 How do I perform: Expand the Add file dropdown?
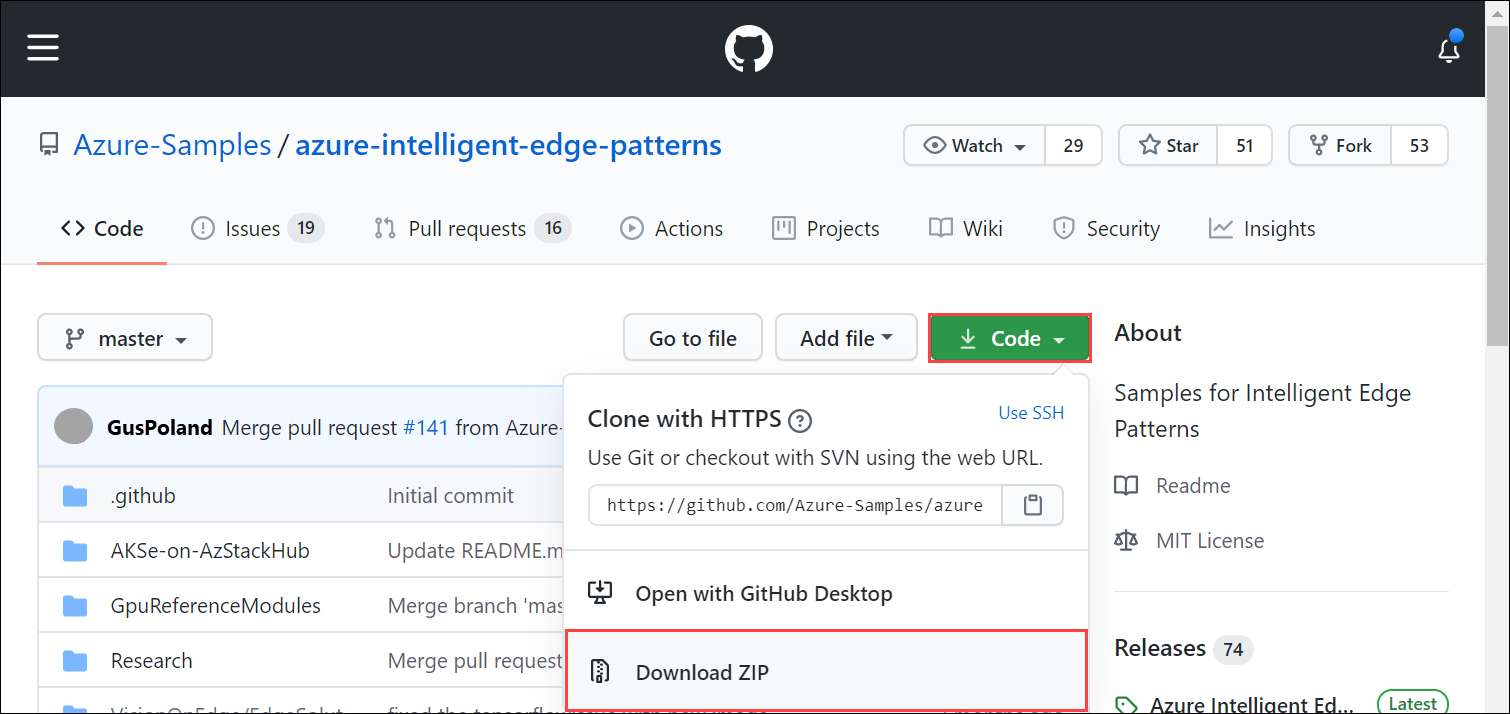point(846,338)
